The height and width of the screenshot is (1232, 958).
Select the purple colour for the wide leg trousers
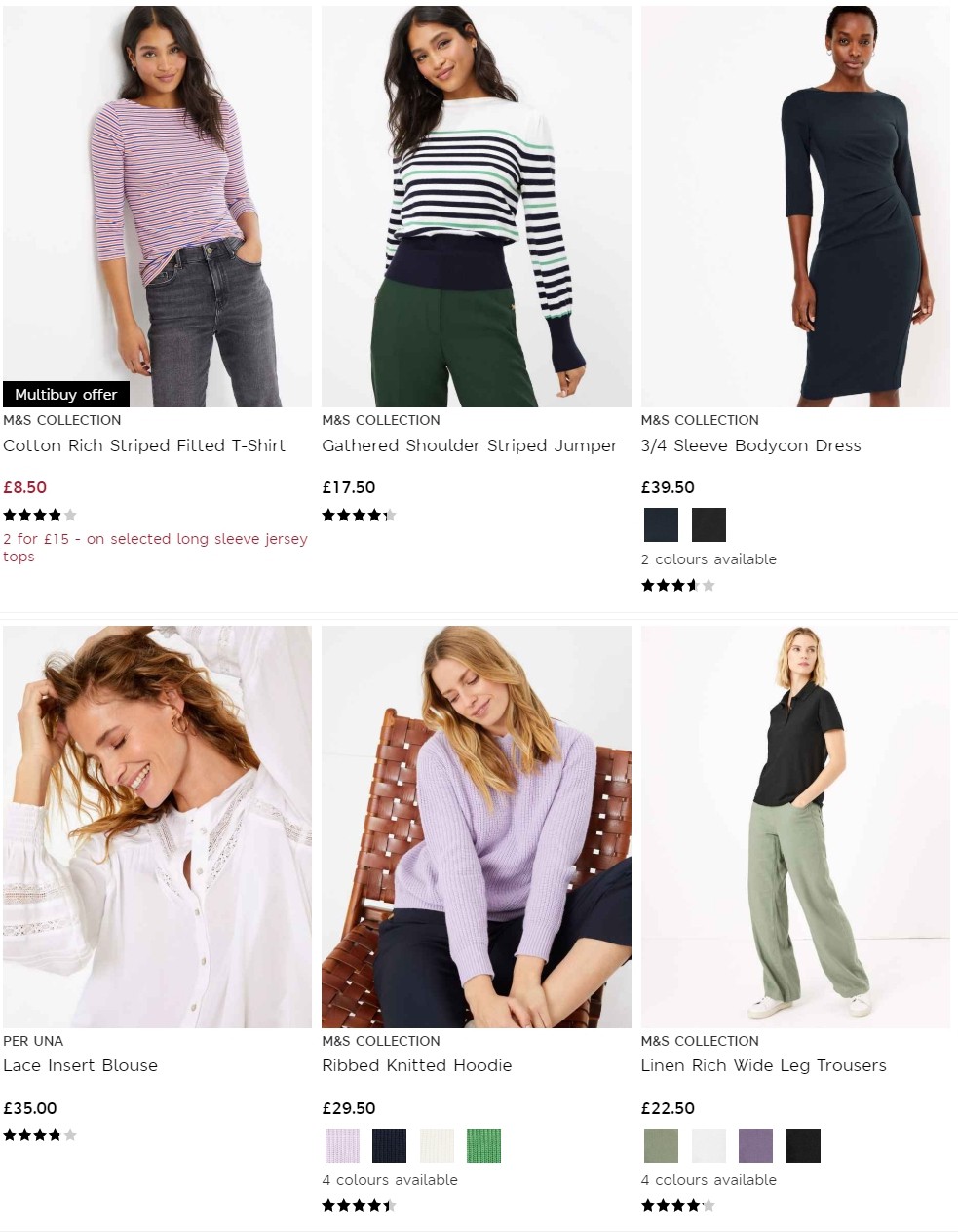tap(755, 1145)
